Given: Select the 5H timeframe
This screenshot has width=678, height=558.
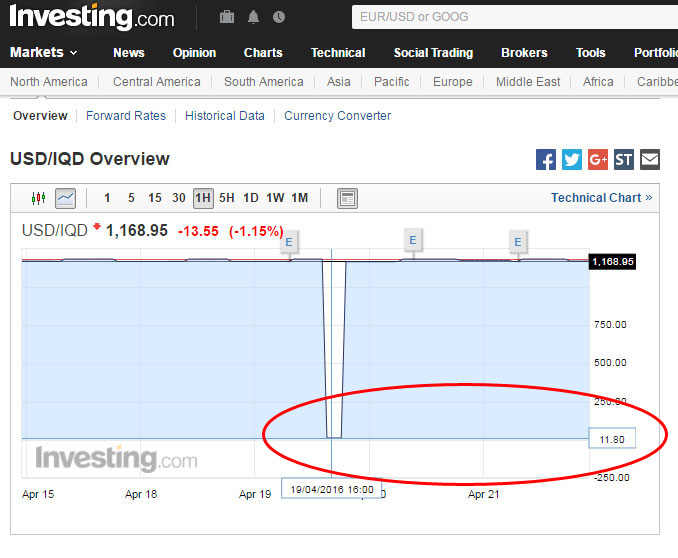Looking at the screenshot, I should (227, 198).
